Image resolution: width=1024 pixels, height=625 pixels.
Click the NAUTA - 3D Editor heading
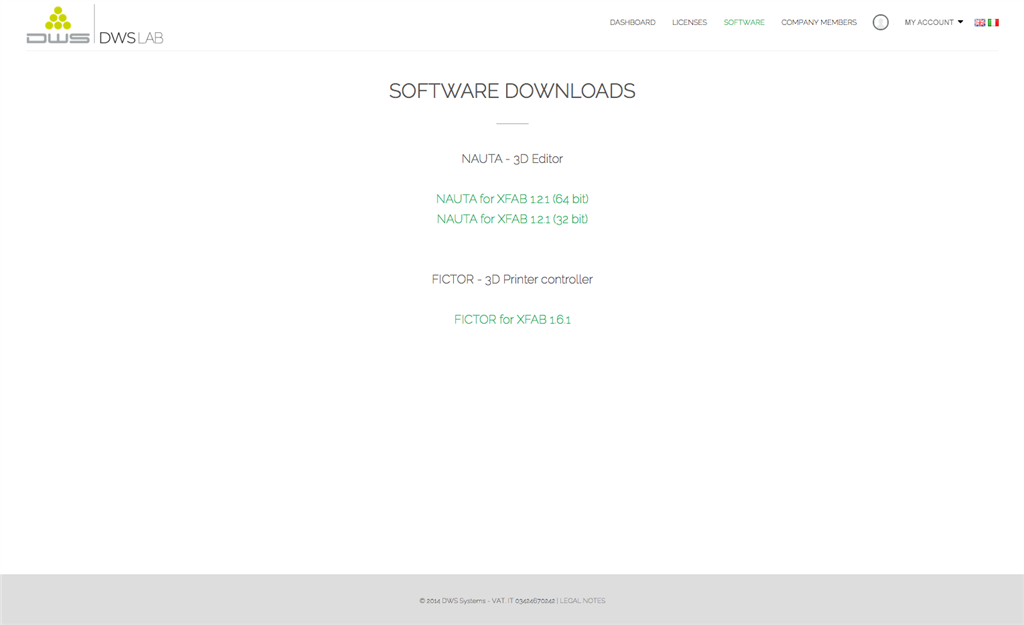coord(512,159)
